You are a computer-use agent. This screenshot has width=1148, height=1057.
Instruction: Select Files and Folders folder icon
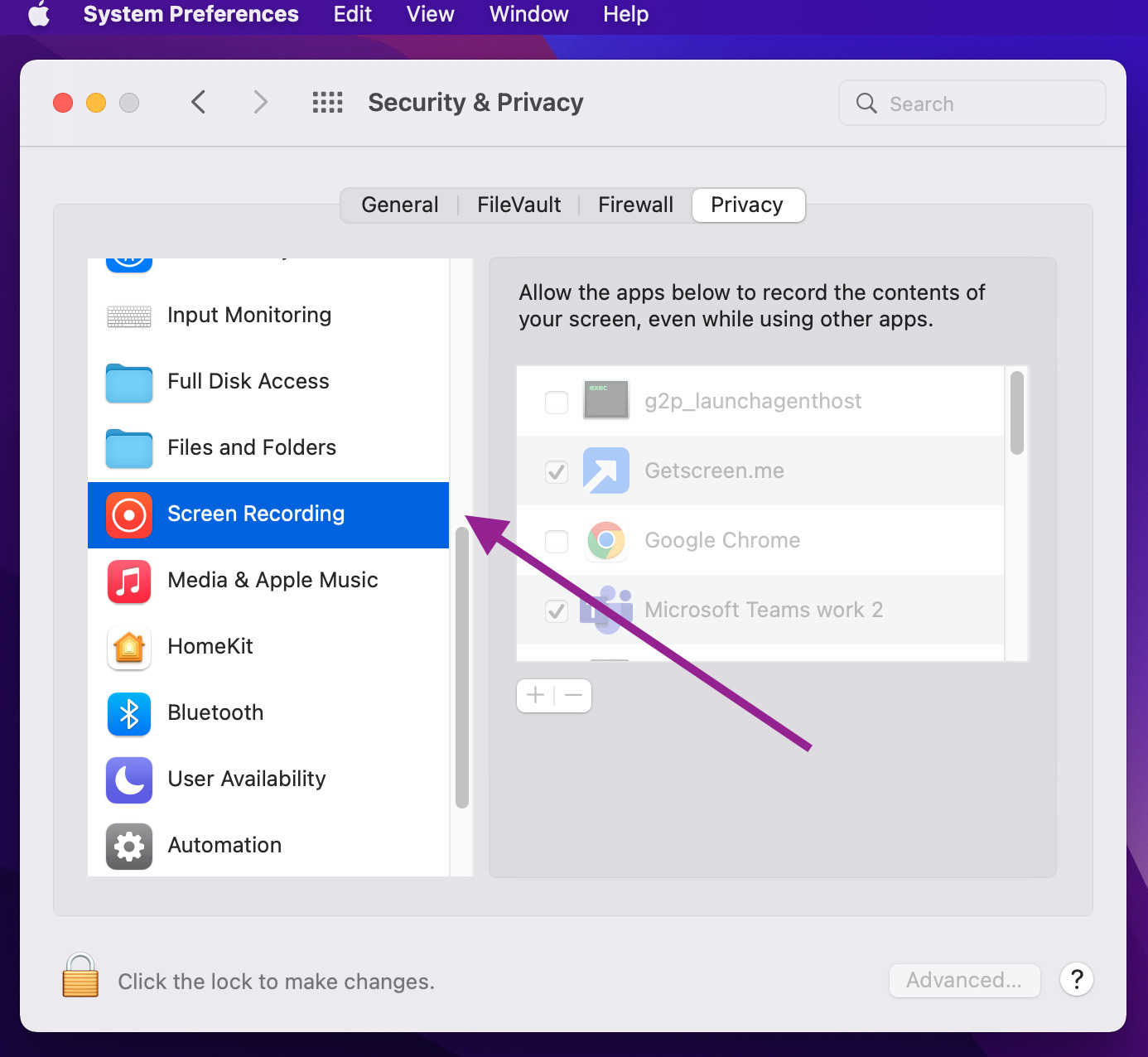129,449
